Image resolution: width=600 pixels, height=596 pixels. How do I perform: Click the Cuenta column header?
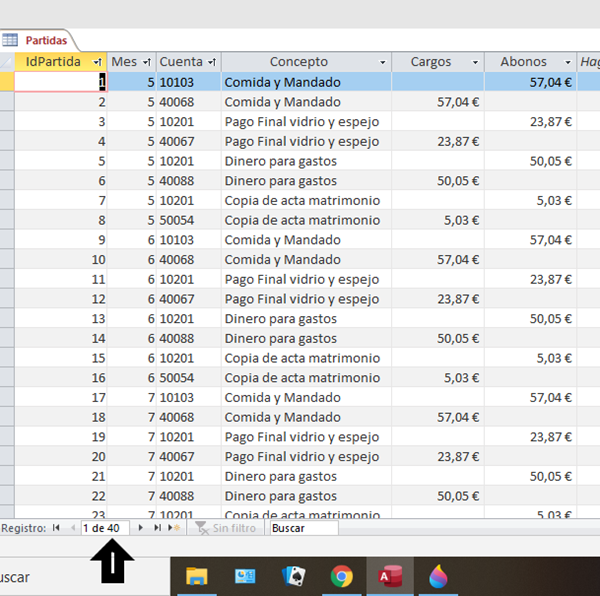(x=180, y=62)
